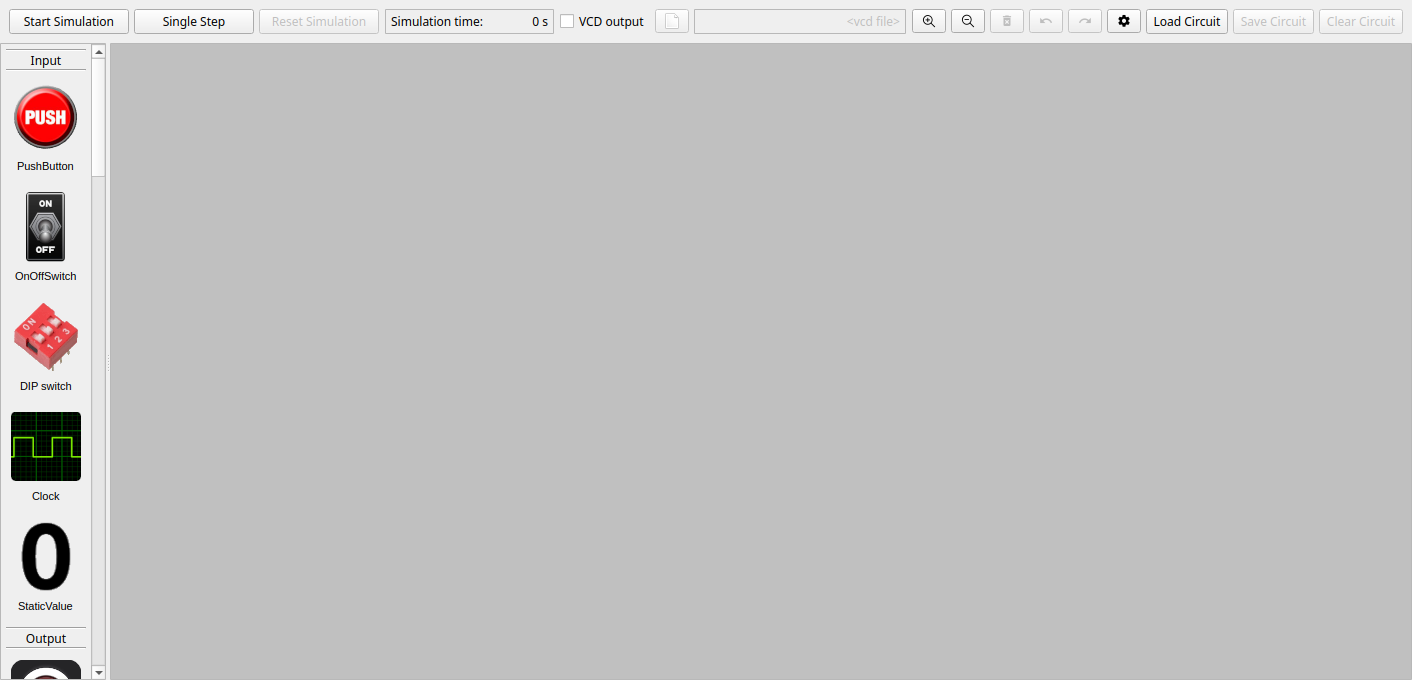Run a Single Step
The height and width of the screenshot is (680, 1412).
click(x=194, y=21)
